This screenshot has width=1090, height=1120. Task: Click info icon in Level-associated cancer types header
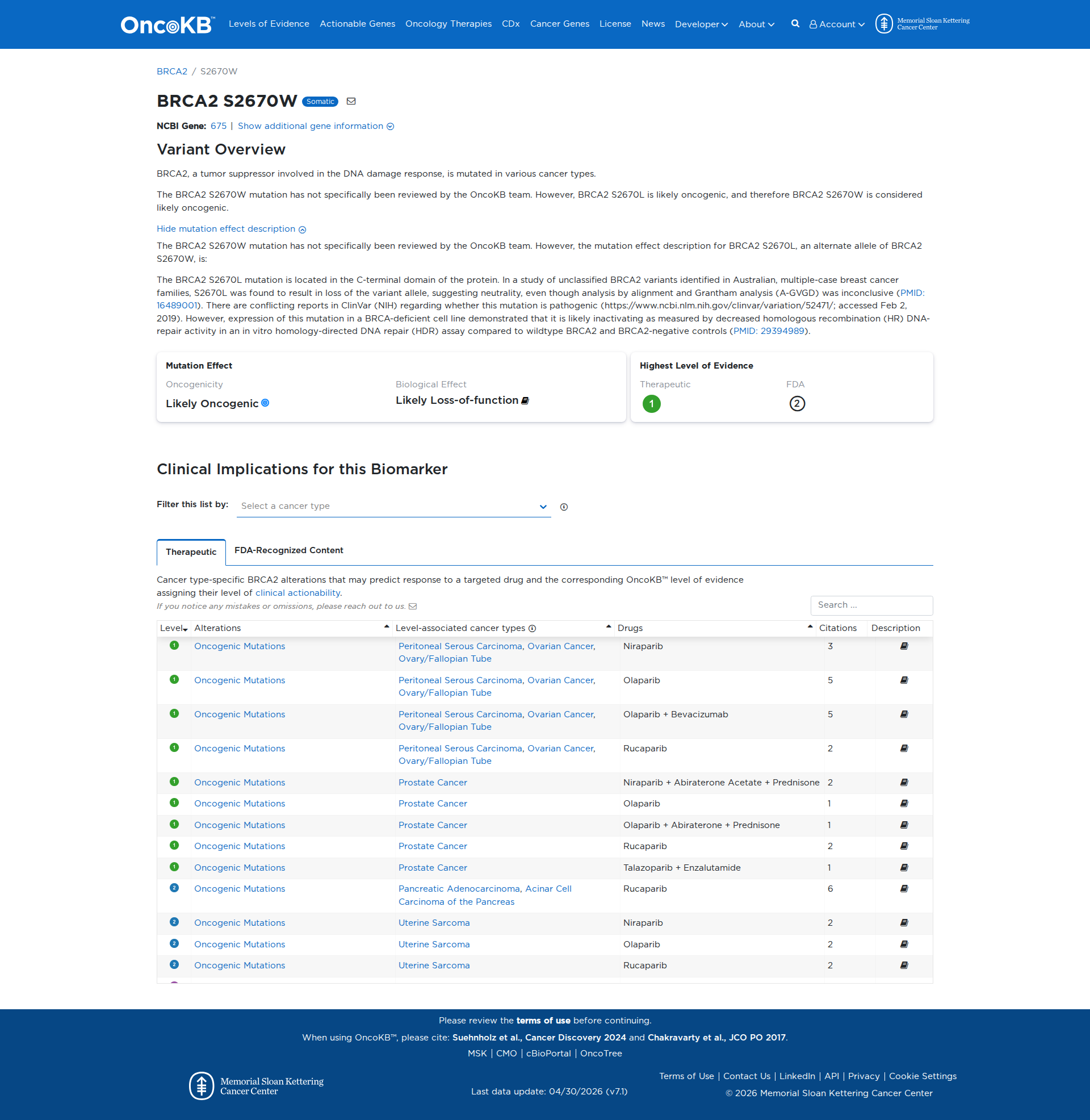[533, 628]
